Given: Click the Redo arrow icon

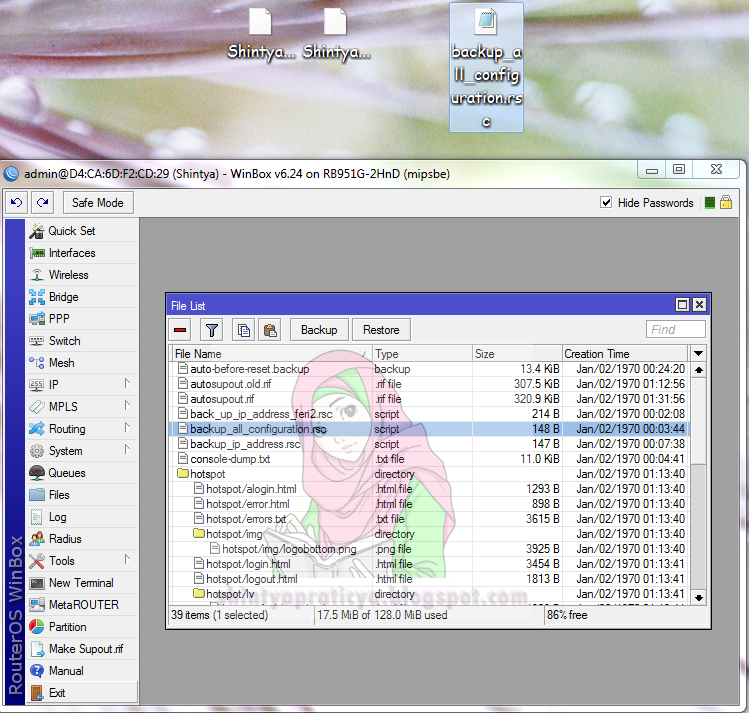Looking at the screenshot, I should point(43,203).
